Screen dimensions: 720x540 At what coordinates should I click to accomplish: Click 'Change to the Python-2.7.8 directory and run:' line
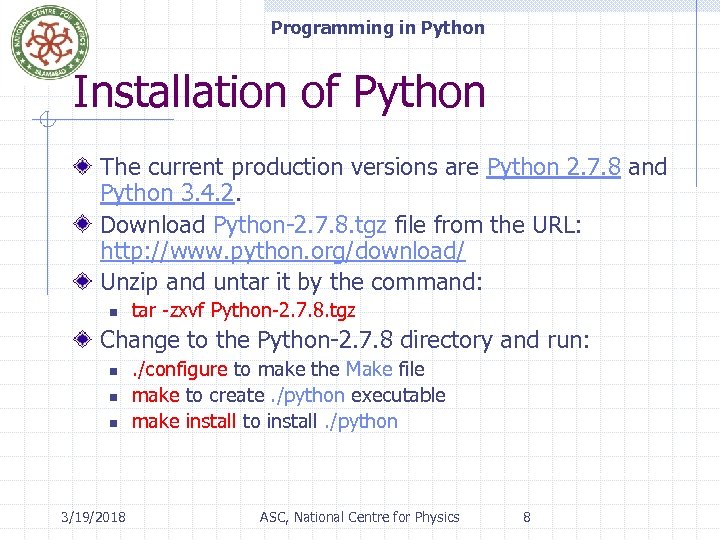coord(344,340)
